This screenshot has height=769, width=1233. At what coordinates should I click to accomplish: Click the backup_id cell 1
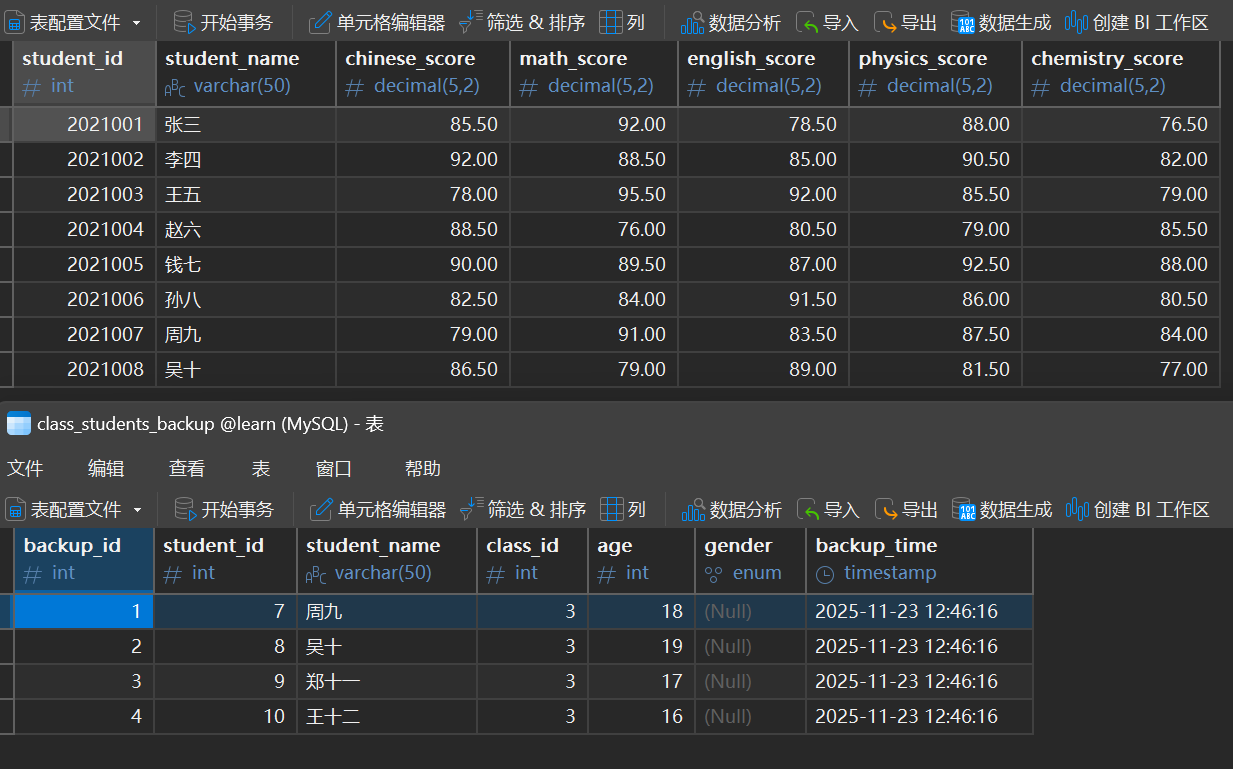point(84,612)
